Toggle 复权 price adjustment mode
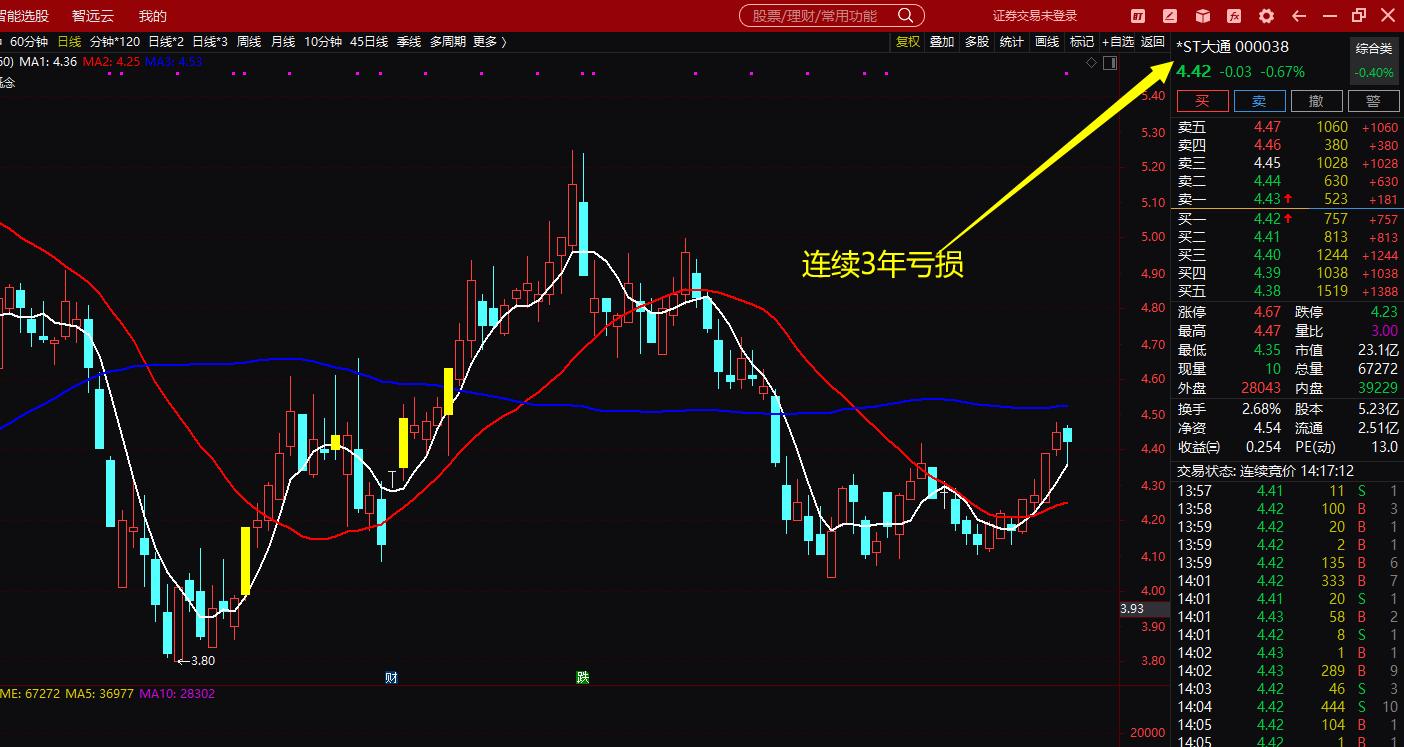Viewport: 1404px width, 747px height. point(907,41)
